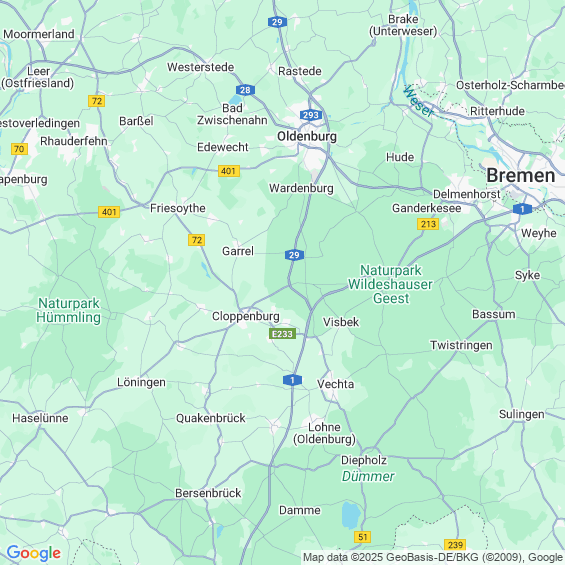This screenshot has height=565, width=565.
Task: Select the Naturpark Hümmling label
Action: pyautogui.click(x=68, y=310)
